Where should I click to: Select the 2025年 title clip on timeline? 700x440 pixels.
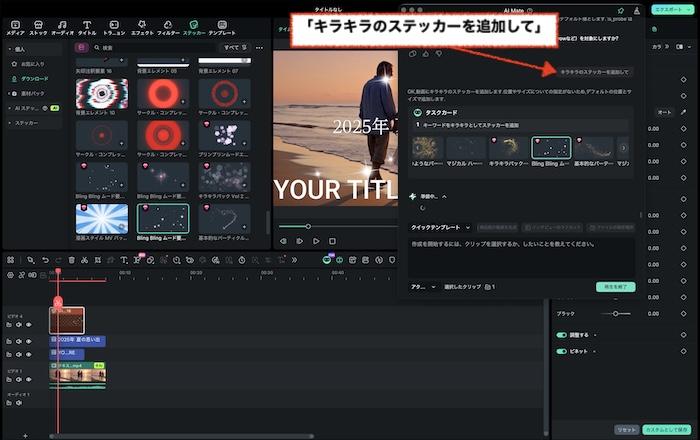click(77, 340)
